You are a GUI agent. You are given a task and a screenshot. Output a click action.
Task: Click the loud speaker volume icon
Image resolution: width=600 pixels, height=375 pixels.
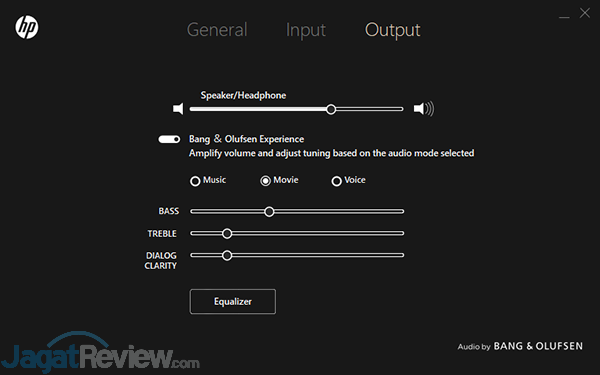click(424, 109)
